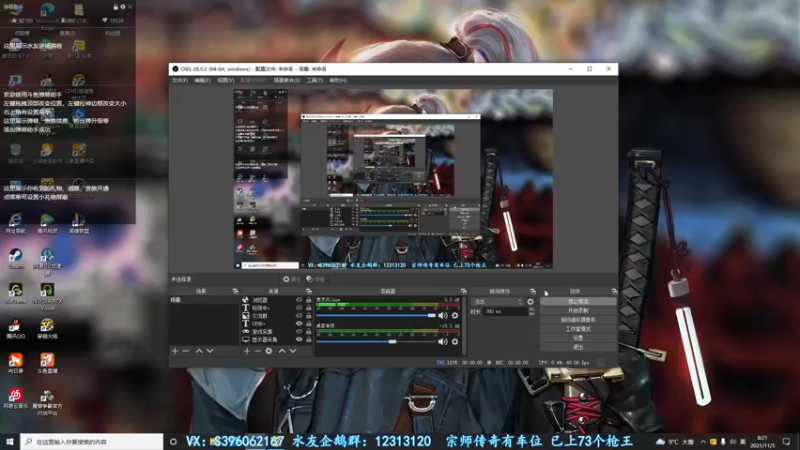Open the 工具(T) menu in OBS
The height and width of the screenshot is (450, 800).
coord(314,81)
